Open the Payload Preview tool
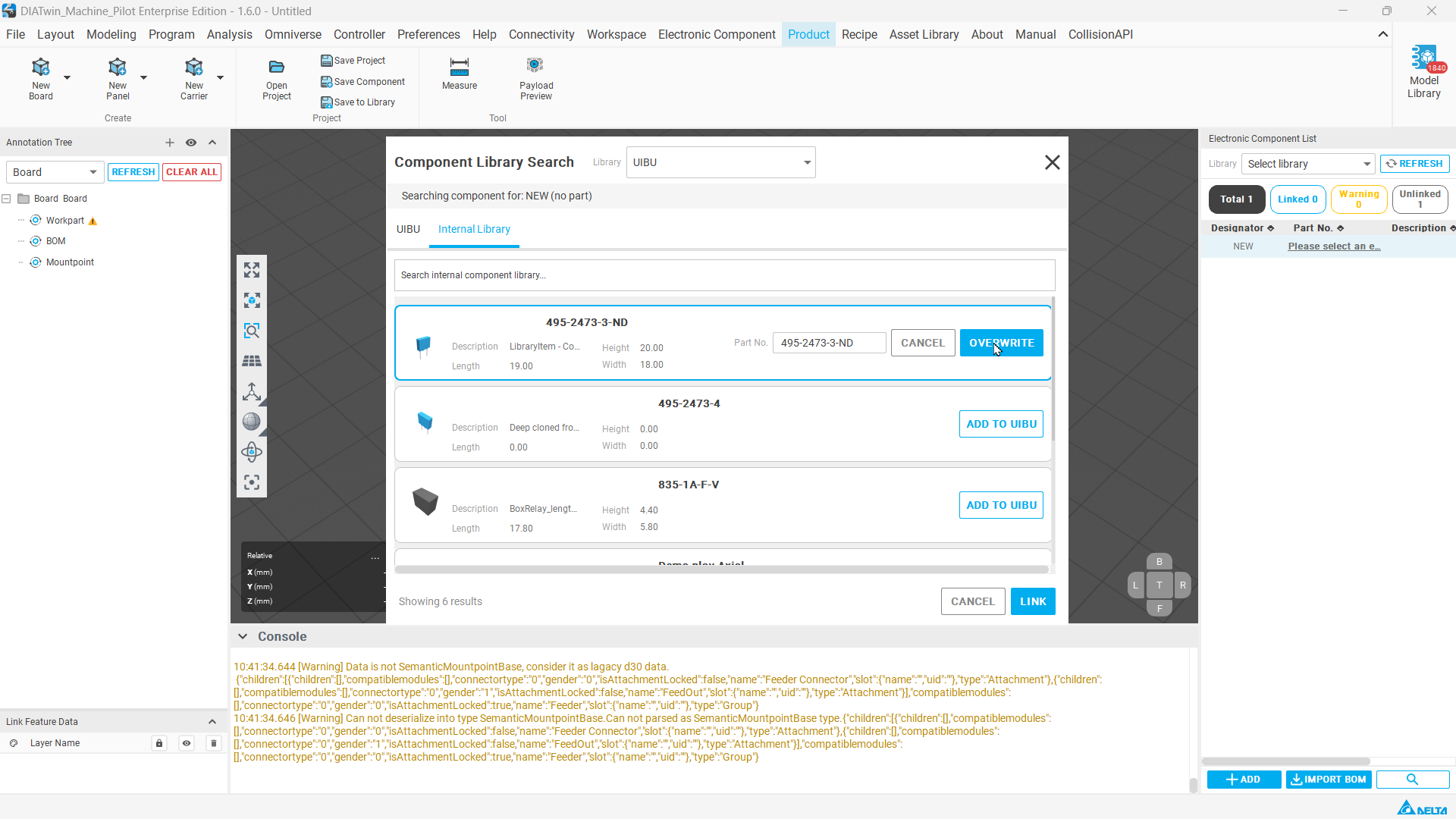Screen dimensions: 1456x819 536,78
